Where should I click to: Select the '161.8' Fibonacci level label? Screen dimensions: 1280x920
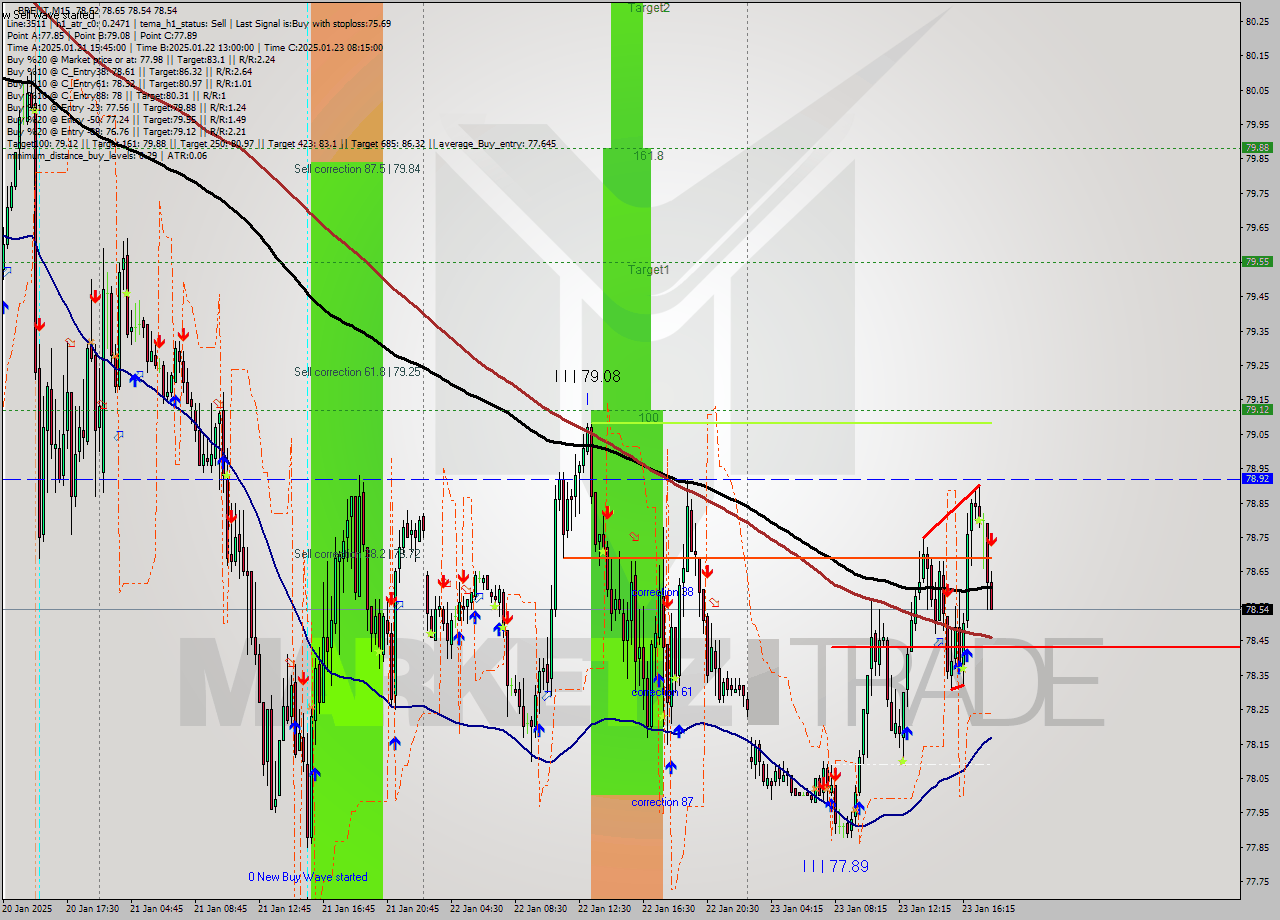tap(648, 156)
